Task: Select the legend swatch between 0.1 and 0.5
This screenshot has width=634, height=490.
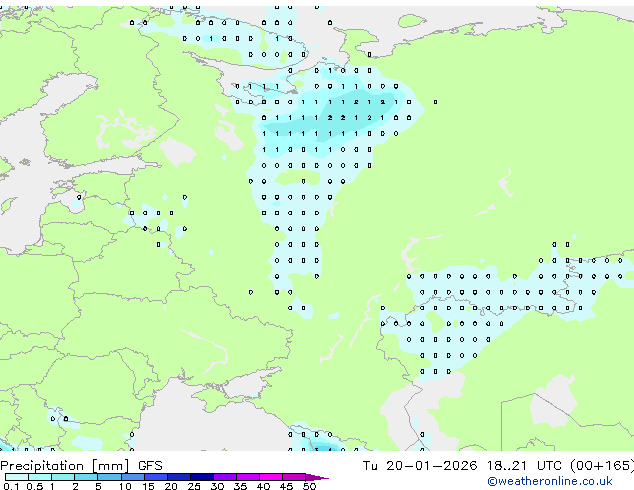Action: click(17, 477)
